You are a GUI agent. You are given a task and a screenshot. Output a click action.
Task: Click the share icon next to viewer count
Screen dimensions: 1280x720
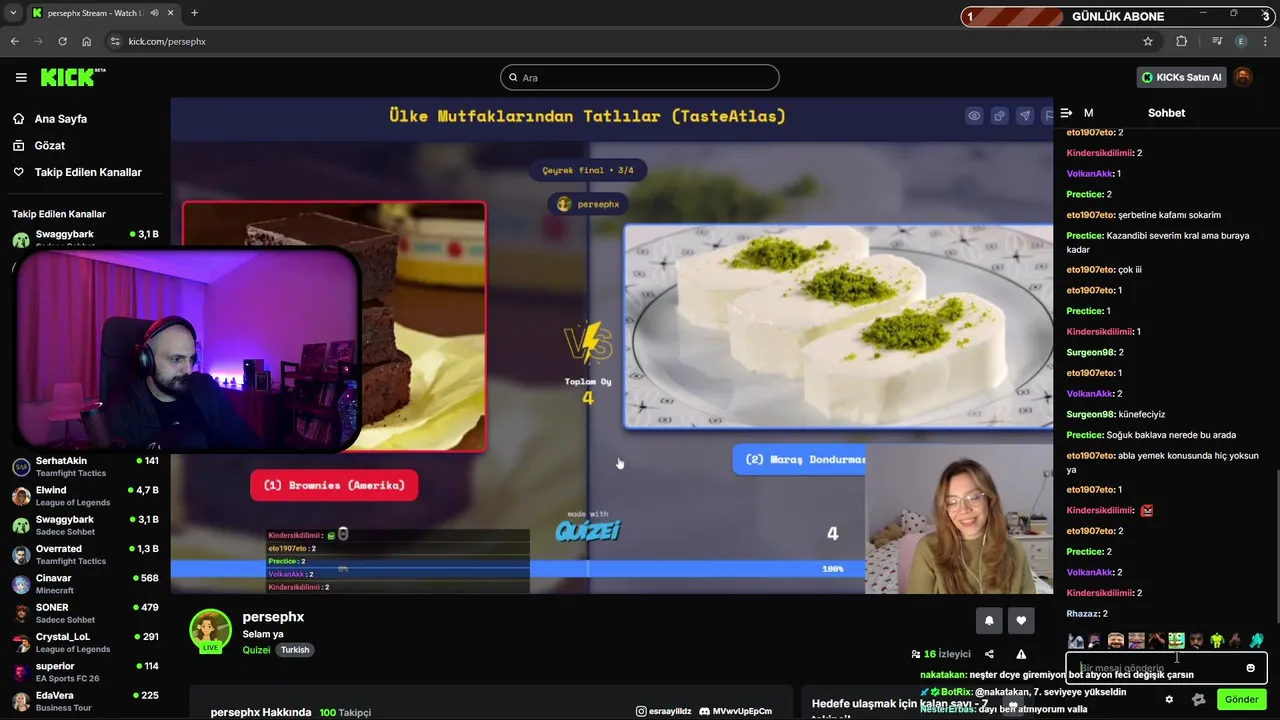pyautogui.click(x=989, y=654)
